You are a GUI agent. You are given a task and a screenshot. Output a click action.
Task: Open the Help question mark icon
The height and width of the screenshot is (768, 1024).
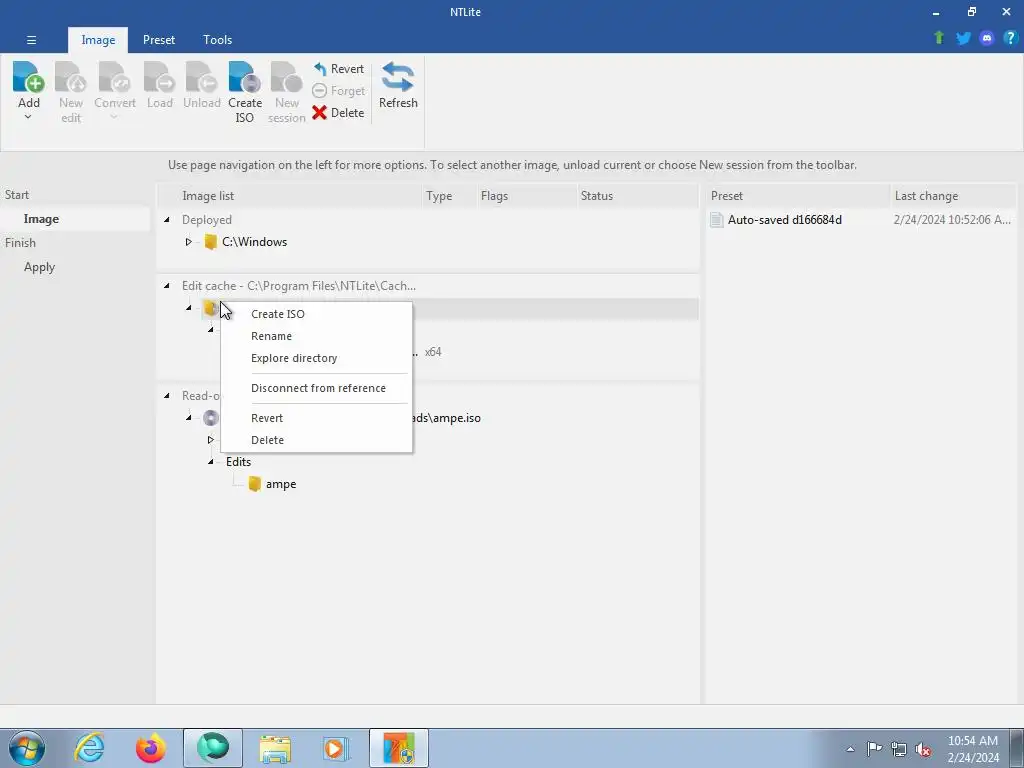pos(1010,38)
